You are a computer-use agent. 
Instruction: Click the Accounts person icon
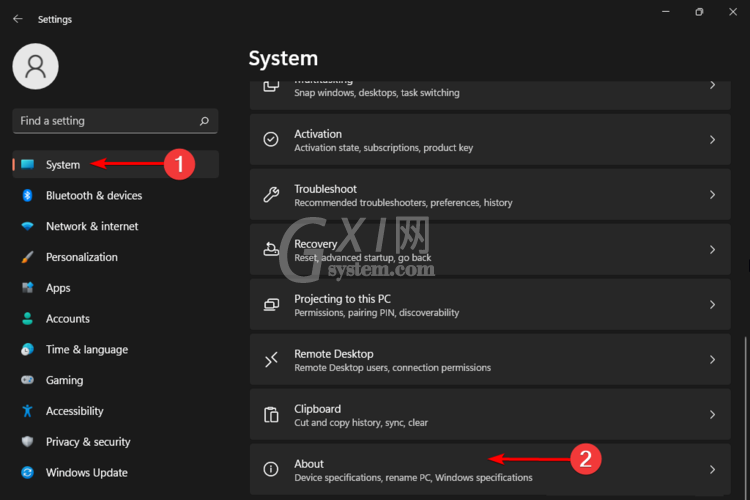(27, 319)
